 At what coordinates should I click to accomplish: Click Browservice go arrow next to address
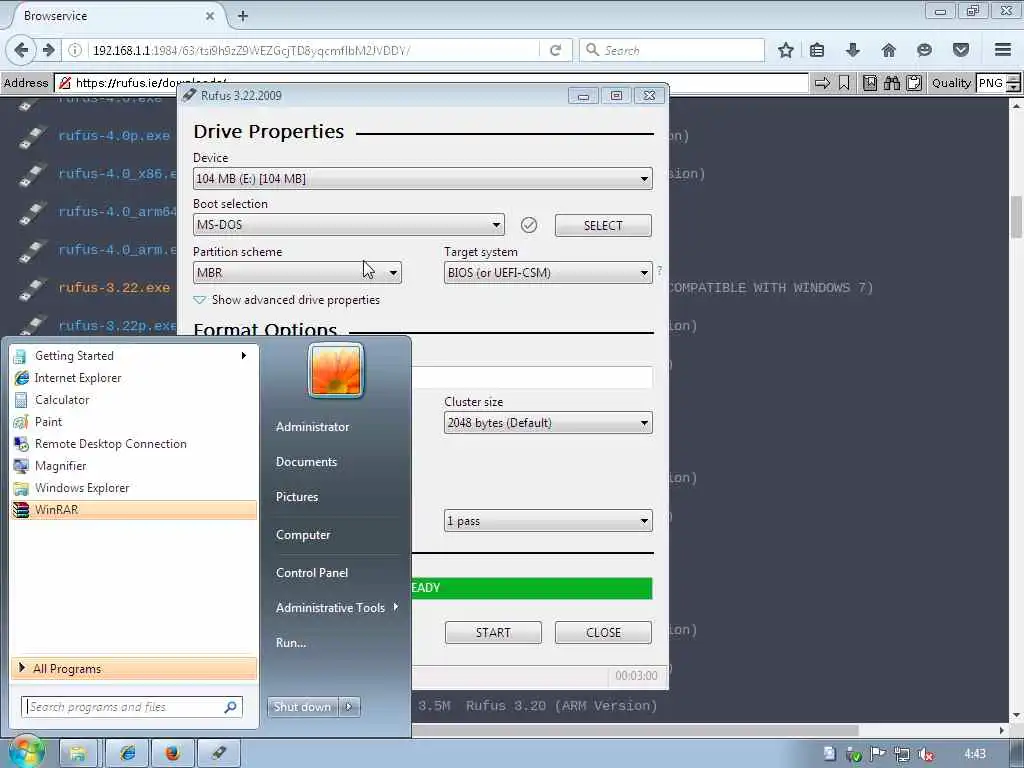823,83
